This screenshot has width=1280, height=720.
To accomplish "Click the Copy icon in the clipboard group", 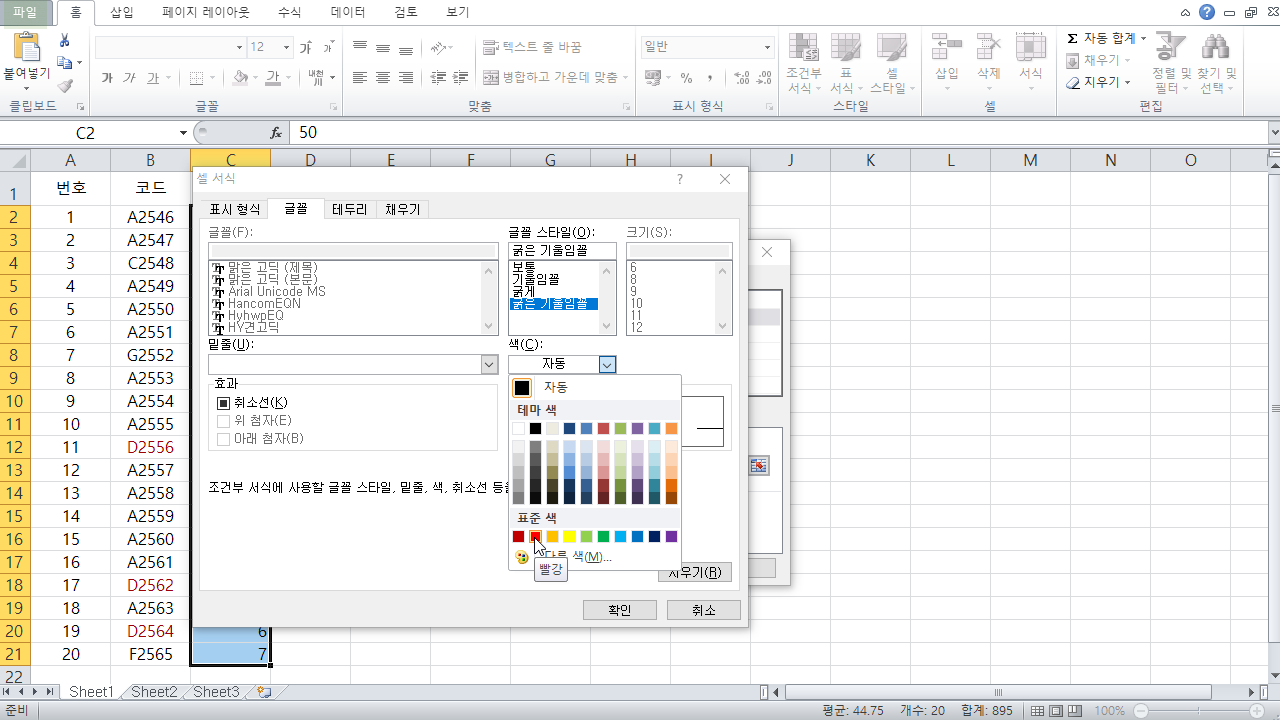I will [x=65, y=62].
